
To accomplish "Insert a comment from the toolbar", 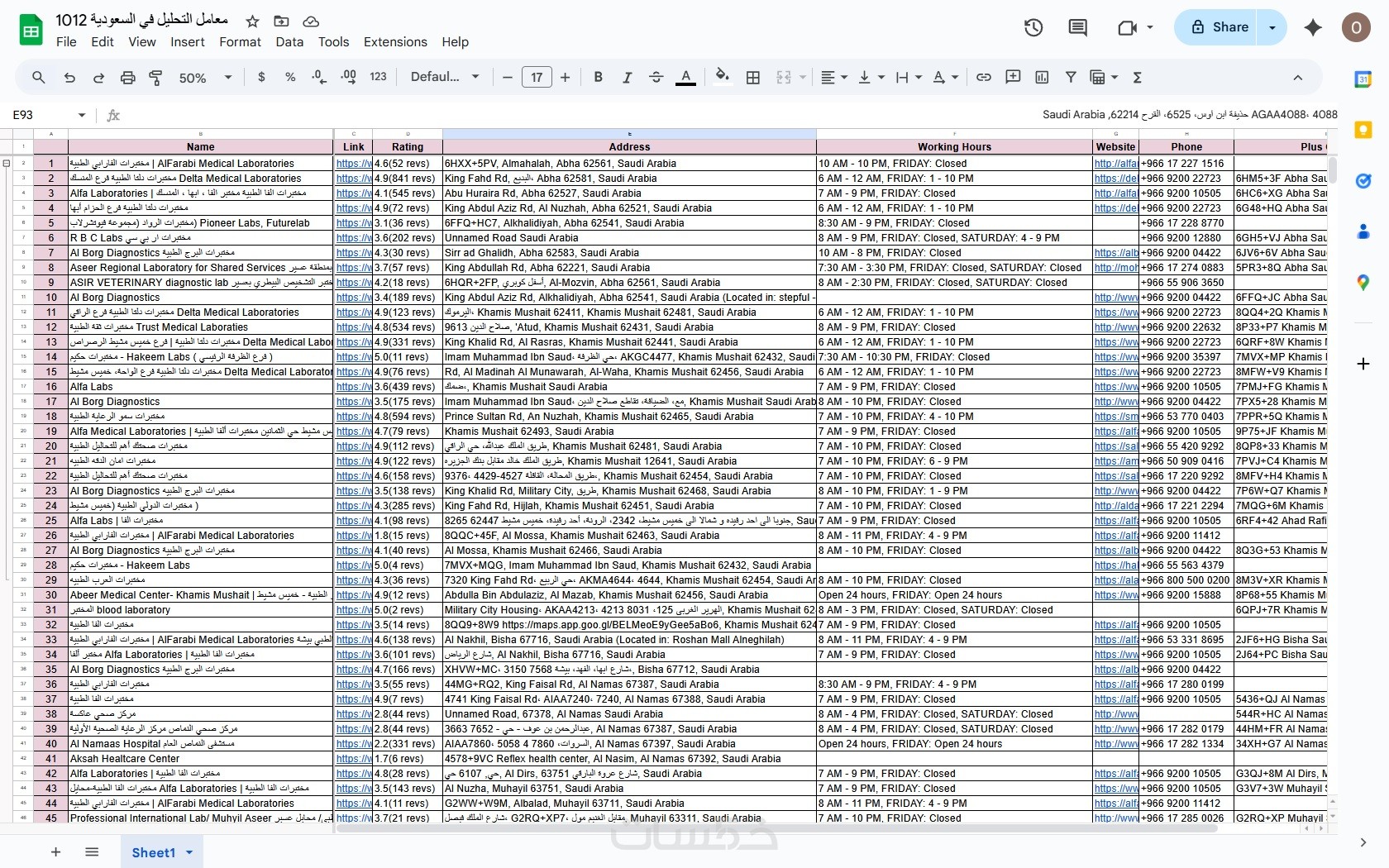I will tap(1013, 77).
